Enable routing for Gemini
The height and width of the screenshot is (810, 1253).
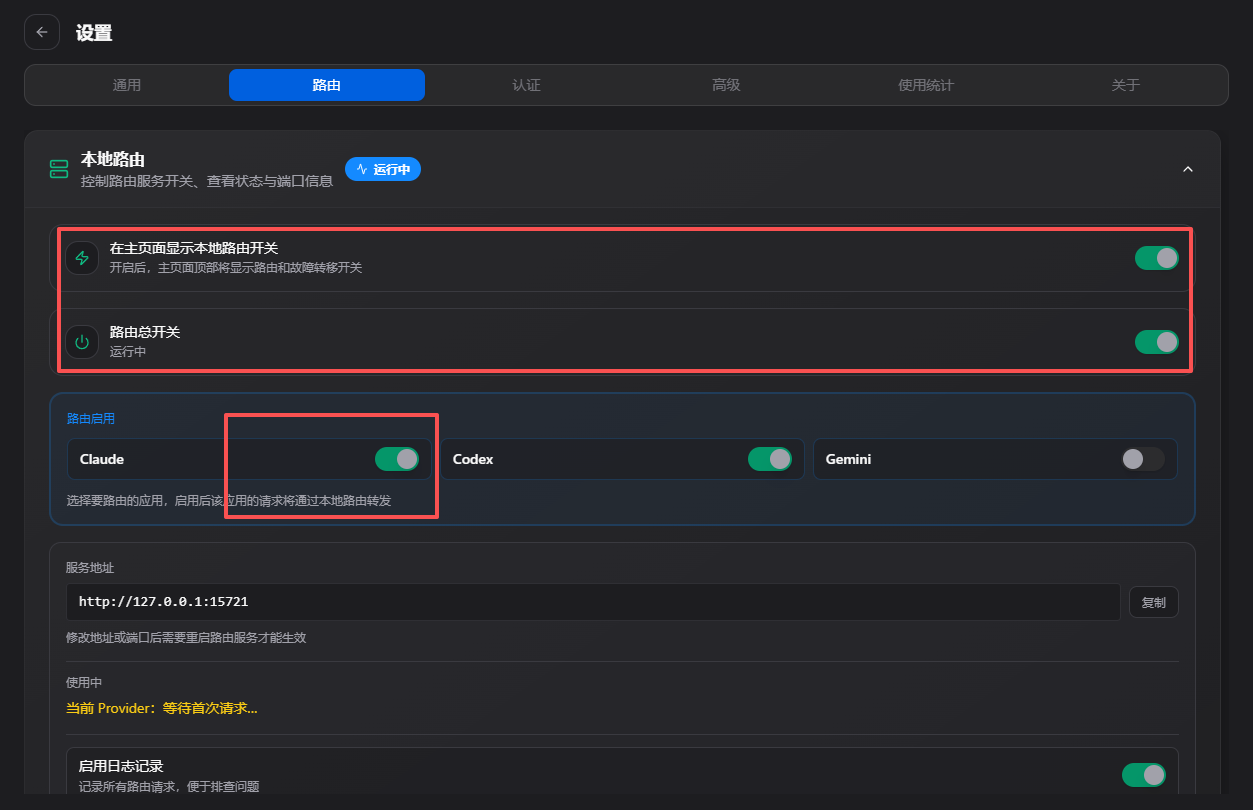pyautogui.click(x=1143, y=459)
